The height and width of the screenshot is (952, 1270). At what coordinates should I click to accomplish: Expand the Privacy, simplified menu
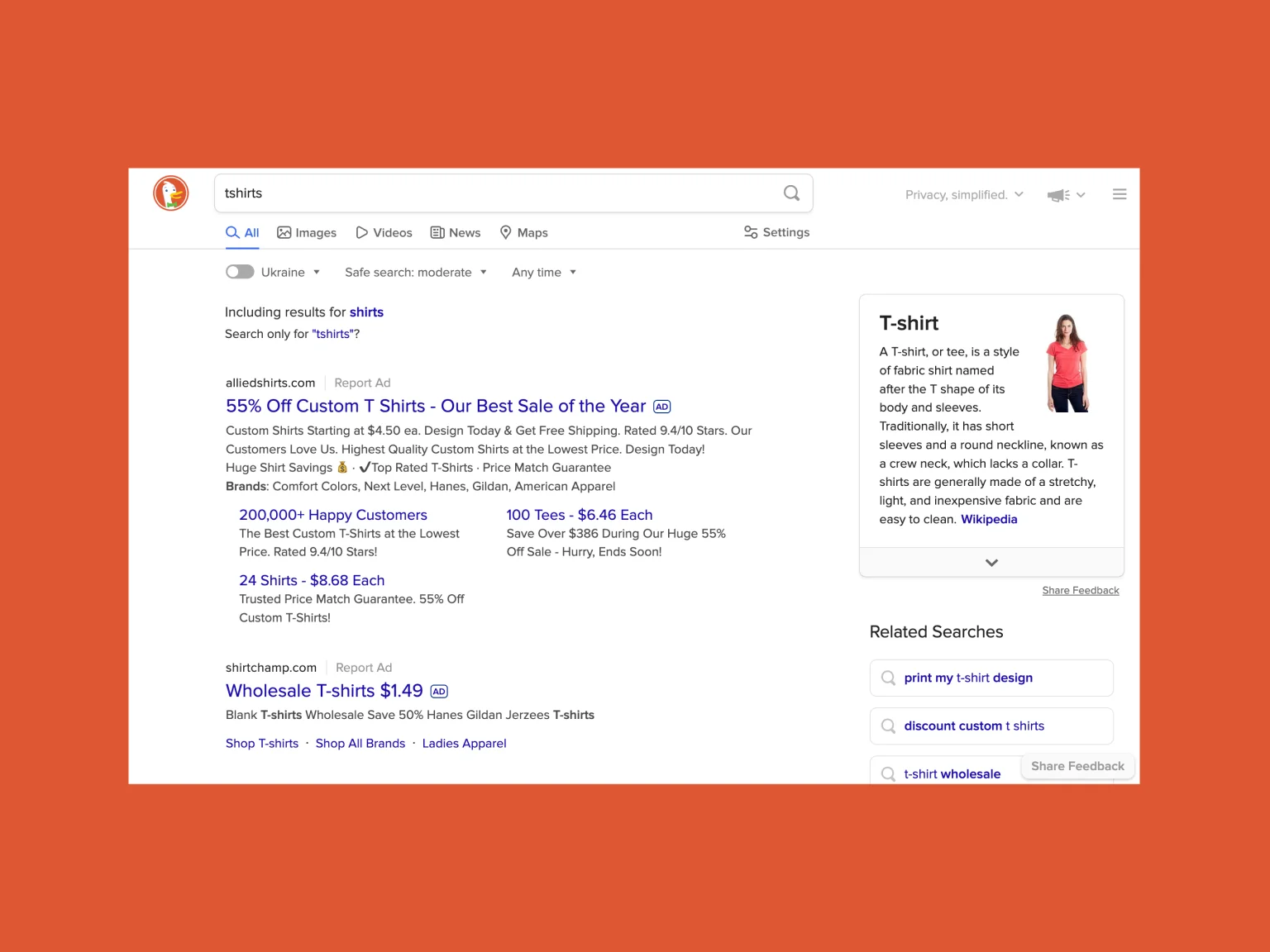[964, 195]
